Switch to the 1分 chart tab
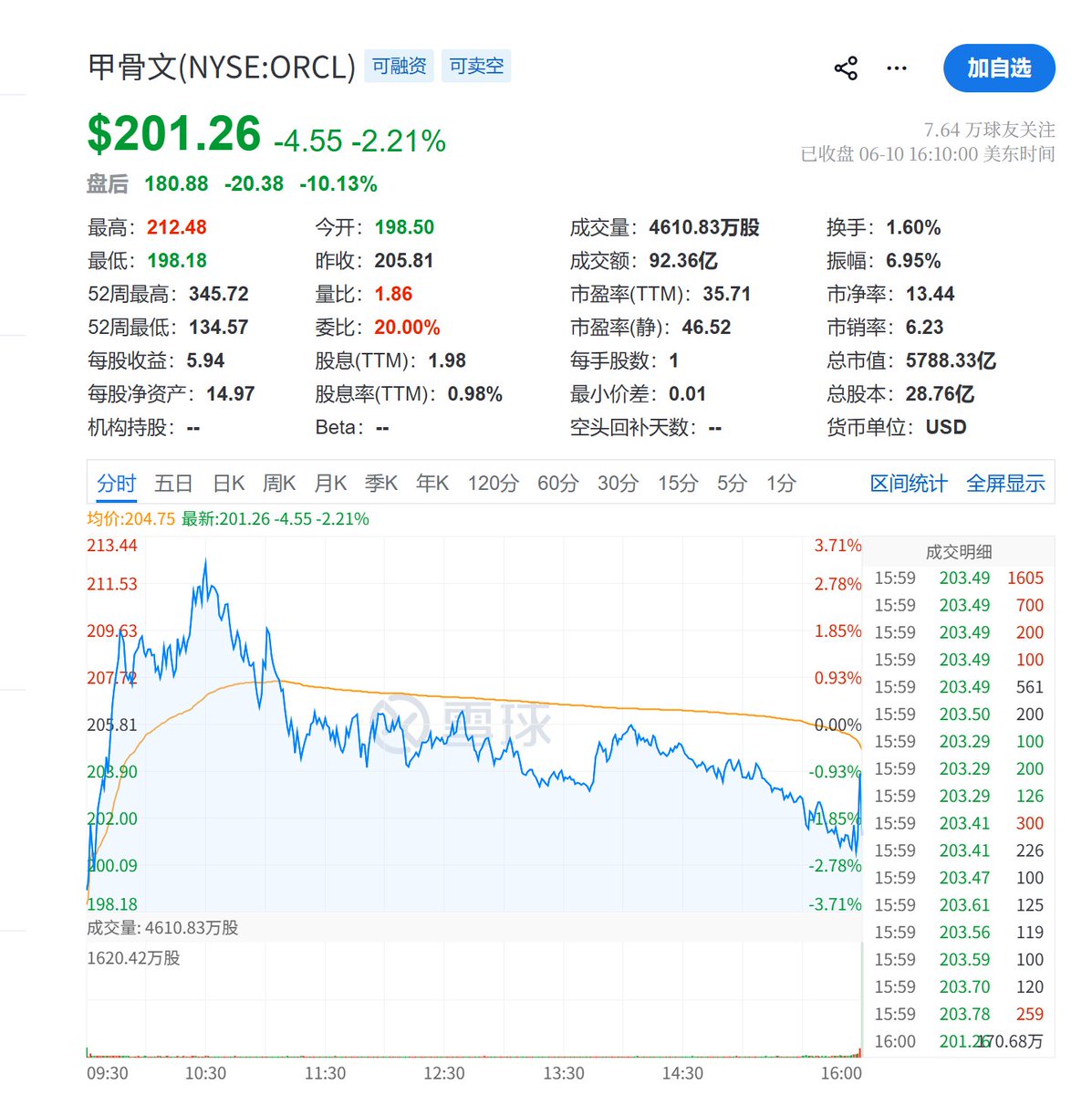The width and height of the screenshot is (1092, 1095). click(x=781, y=483)
